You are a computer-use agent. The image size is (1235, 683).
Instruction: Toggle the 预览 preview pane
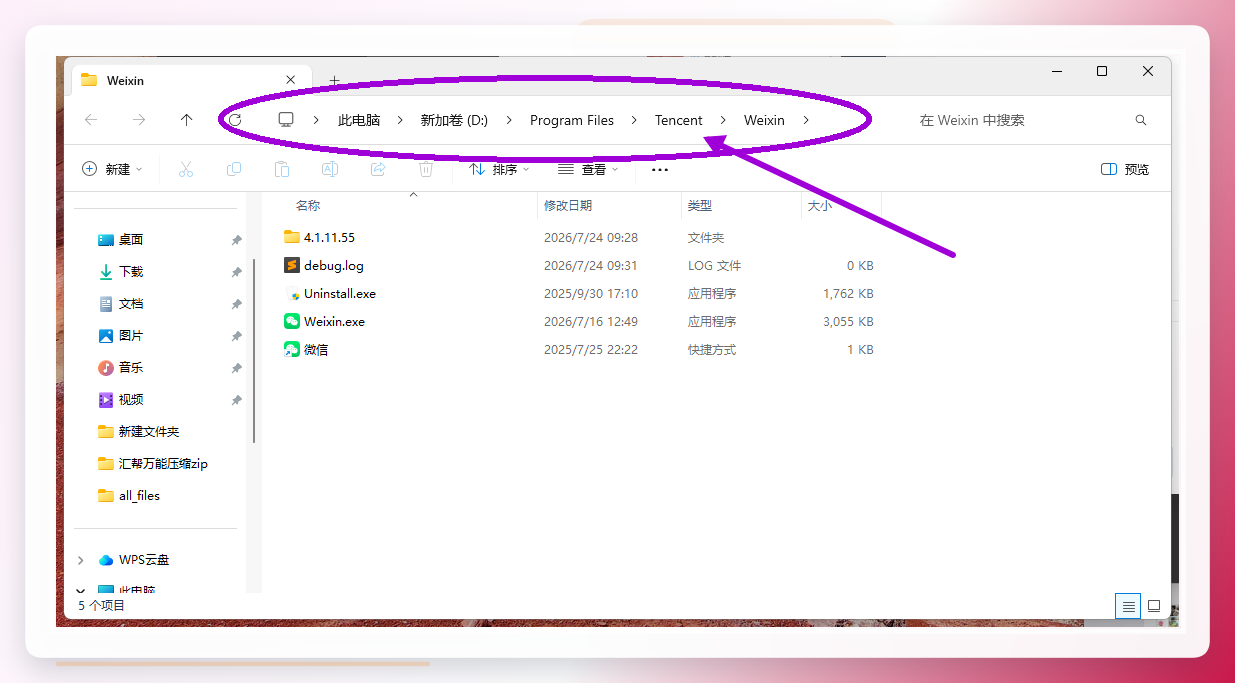(x=1125, y=169)
